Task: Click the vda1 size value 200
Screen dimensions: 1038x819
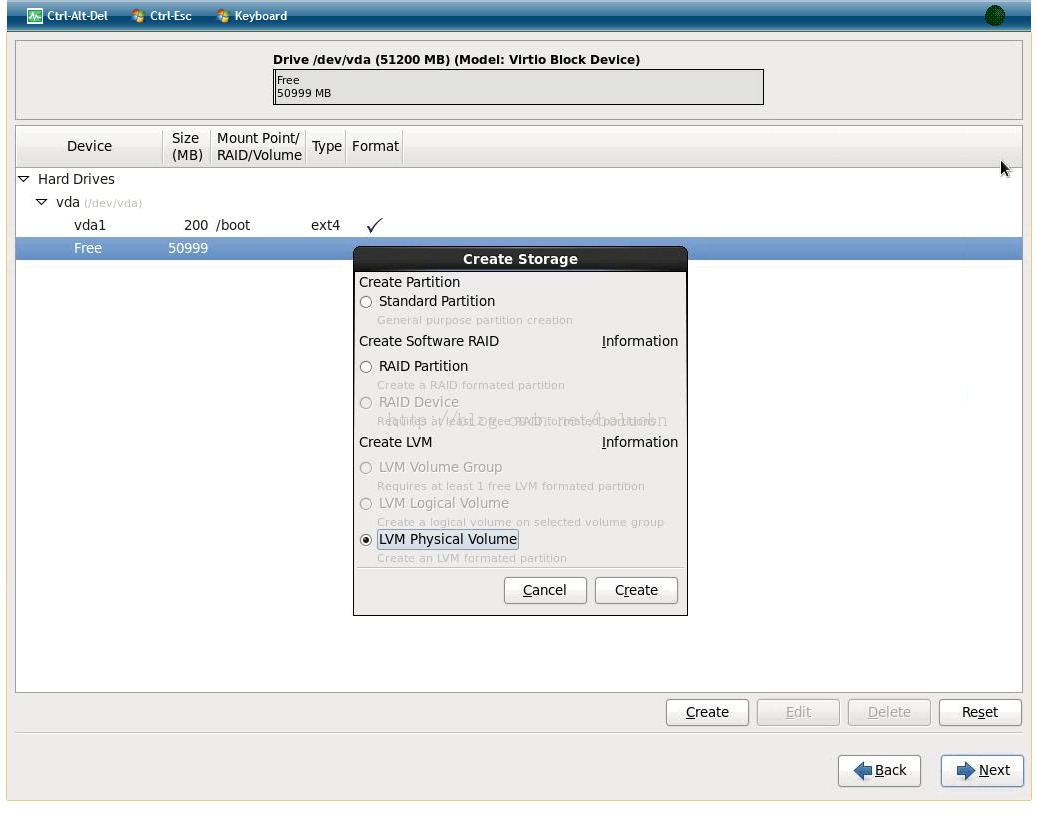Action: 196,225
